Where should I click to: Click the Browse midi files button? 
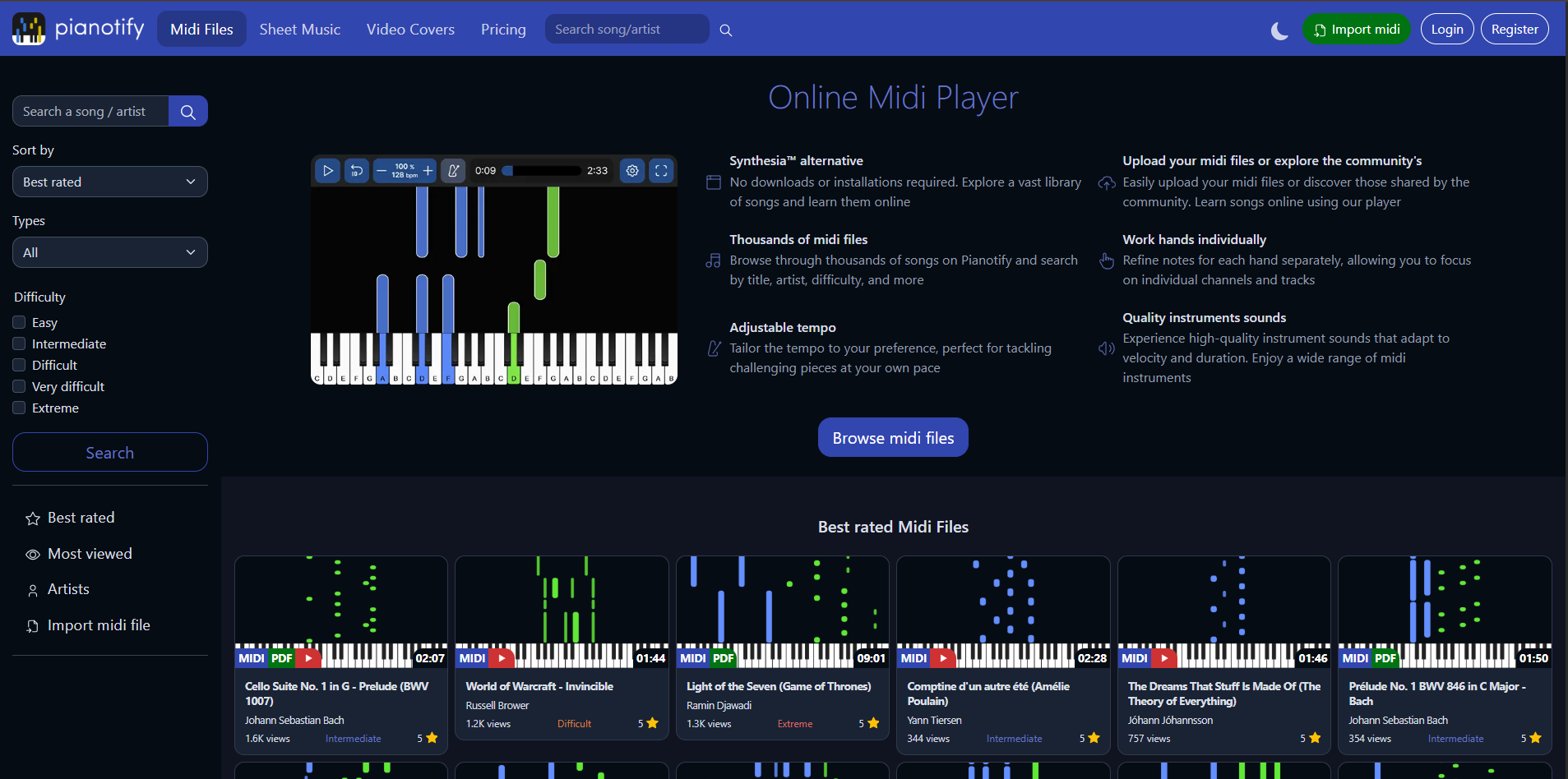(893, 437)
